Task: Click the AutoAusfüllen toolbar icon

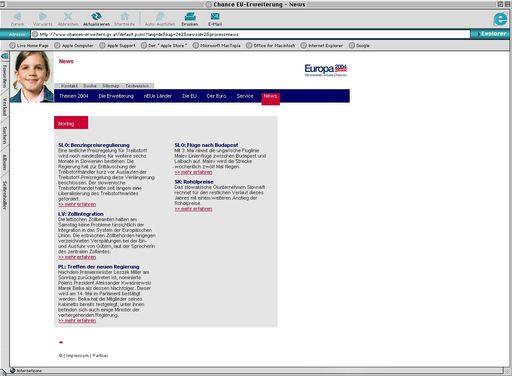Action: (x=160, y=16)
